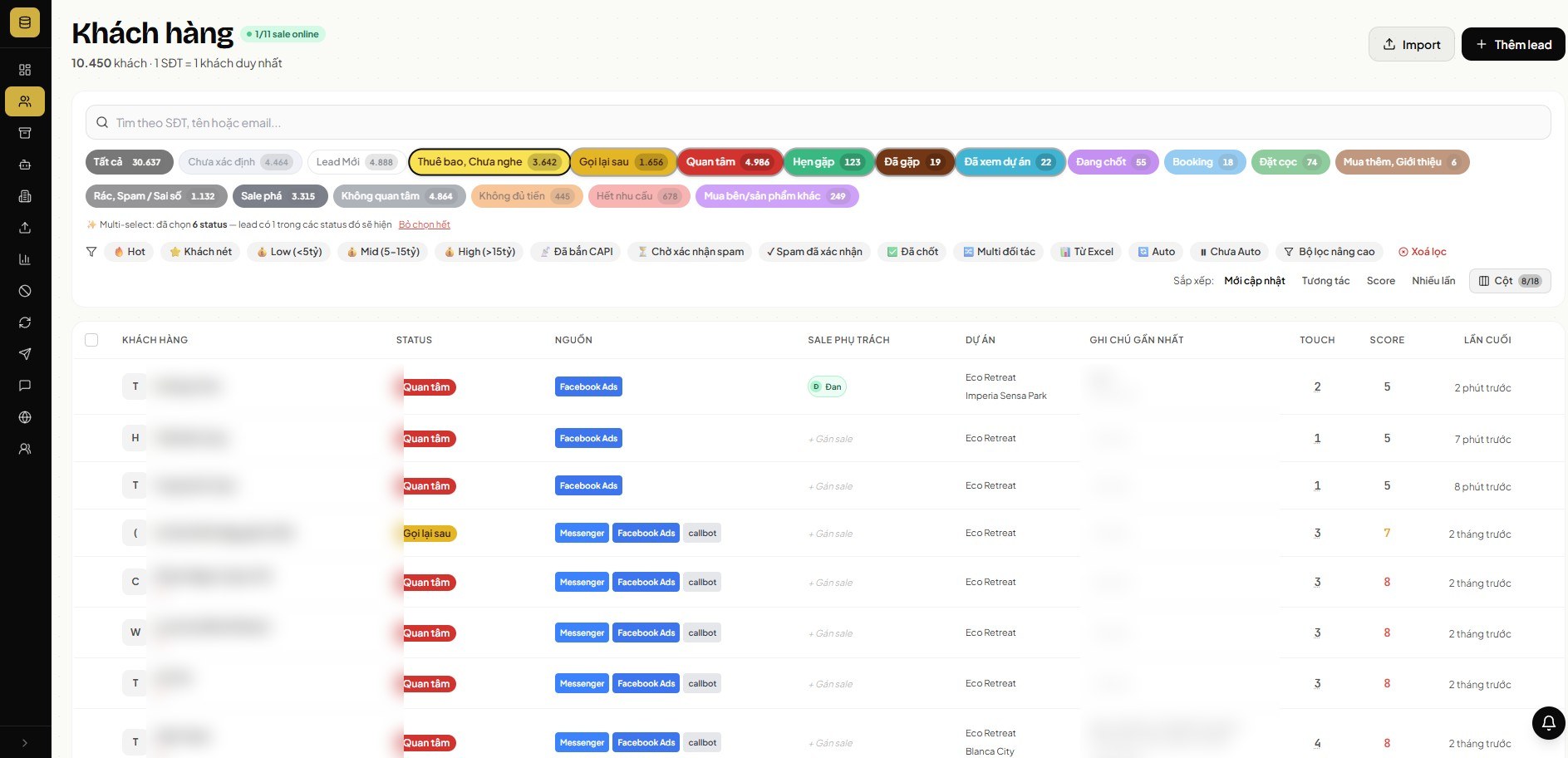1568x758 pixels.
Task: Open the globe icon in sidebar
Action: click(25, 417)
